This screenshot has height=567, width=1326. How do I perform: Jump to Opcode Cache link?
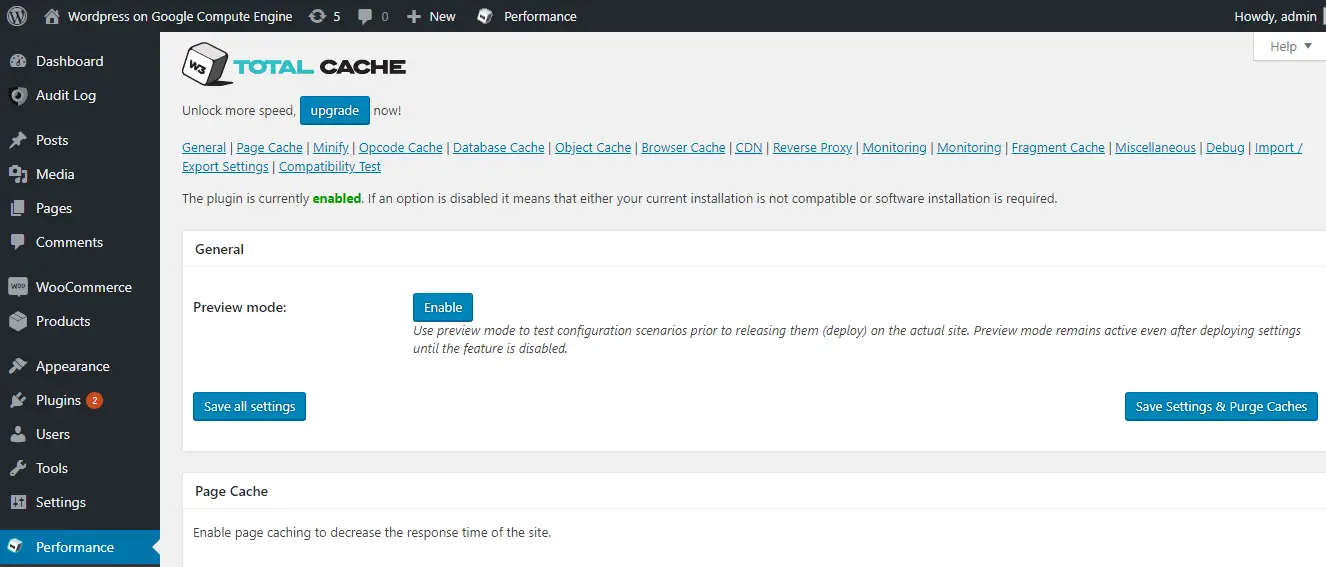click(401, 147)
